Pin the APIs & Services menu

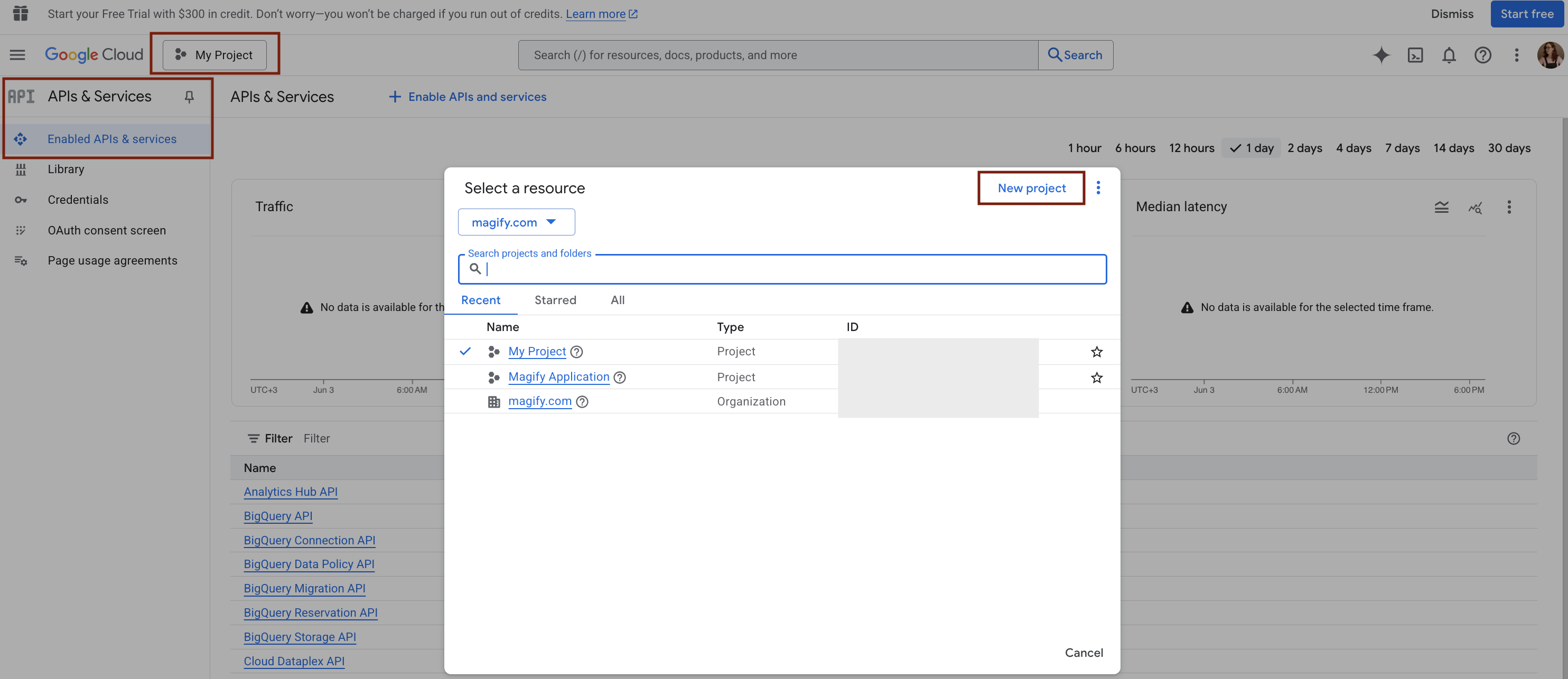click(x=189, y=97)
